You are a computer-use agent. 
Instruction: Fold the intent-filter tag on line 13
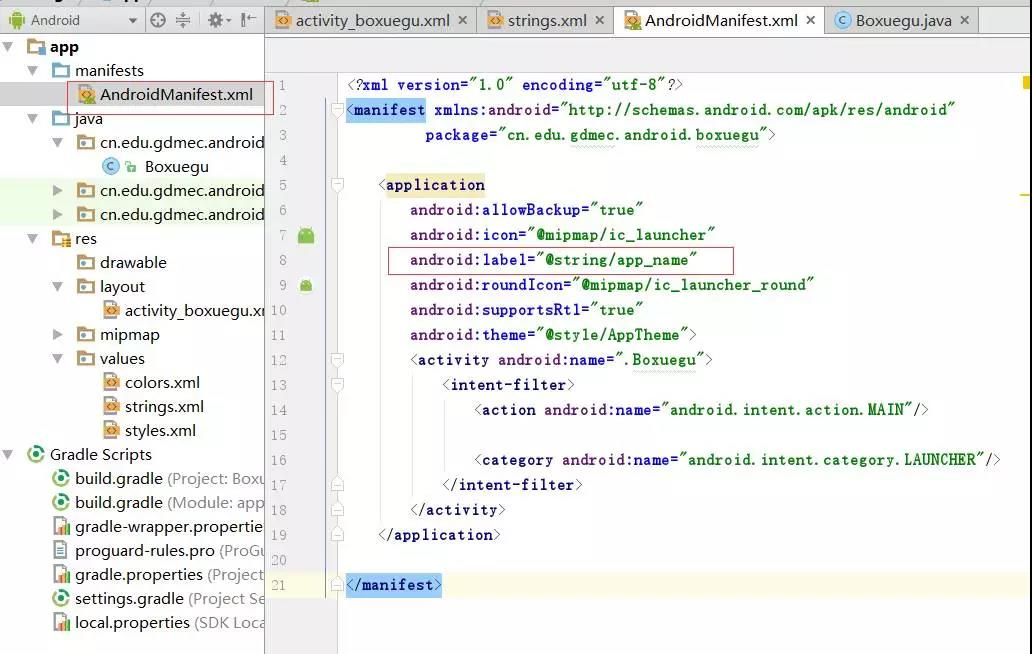pos(337,384)
